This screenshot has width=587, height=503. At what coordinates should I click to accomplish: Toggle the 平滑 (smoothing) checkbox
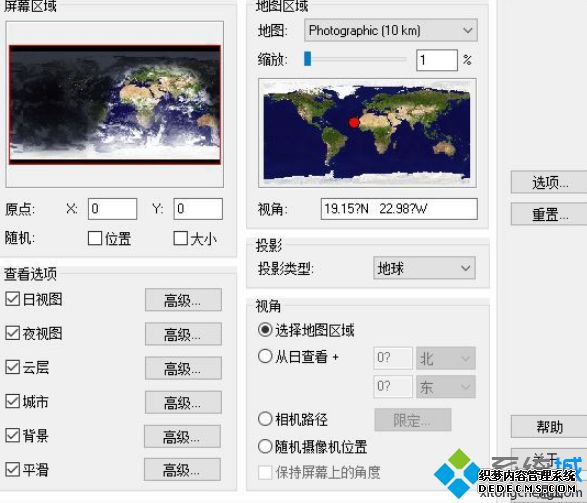[12, 469]
